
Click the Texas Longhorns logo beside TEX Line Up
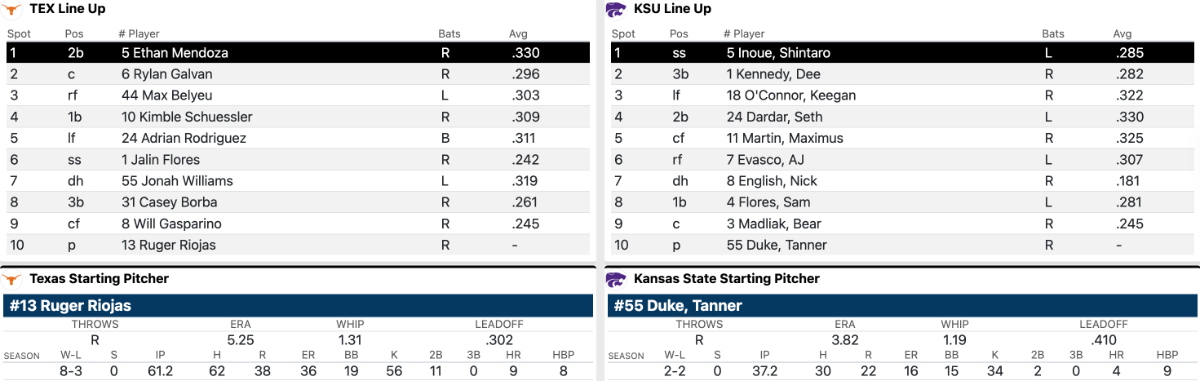[x=13, y=9]
